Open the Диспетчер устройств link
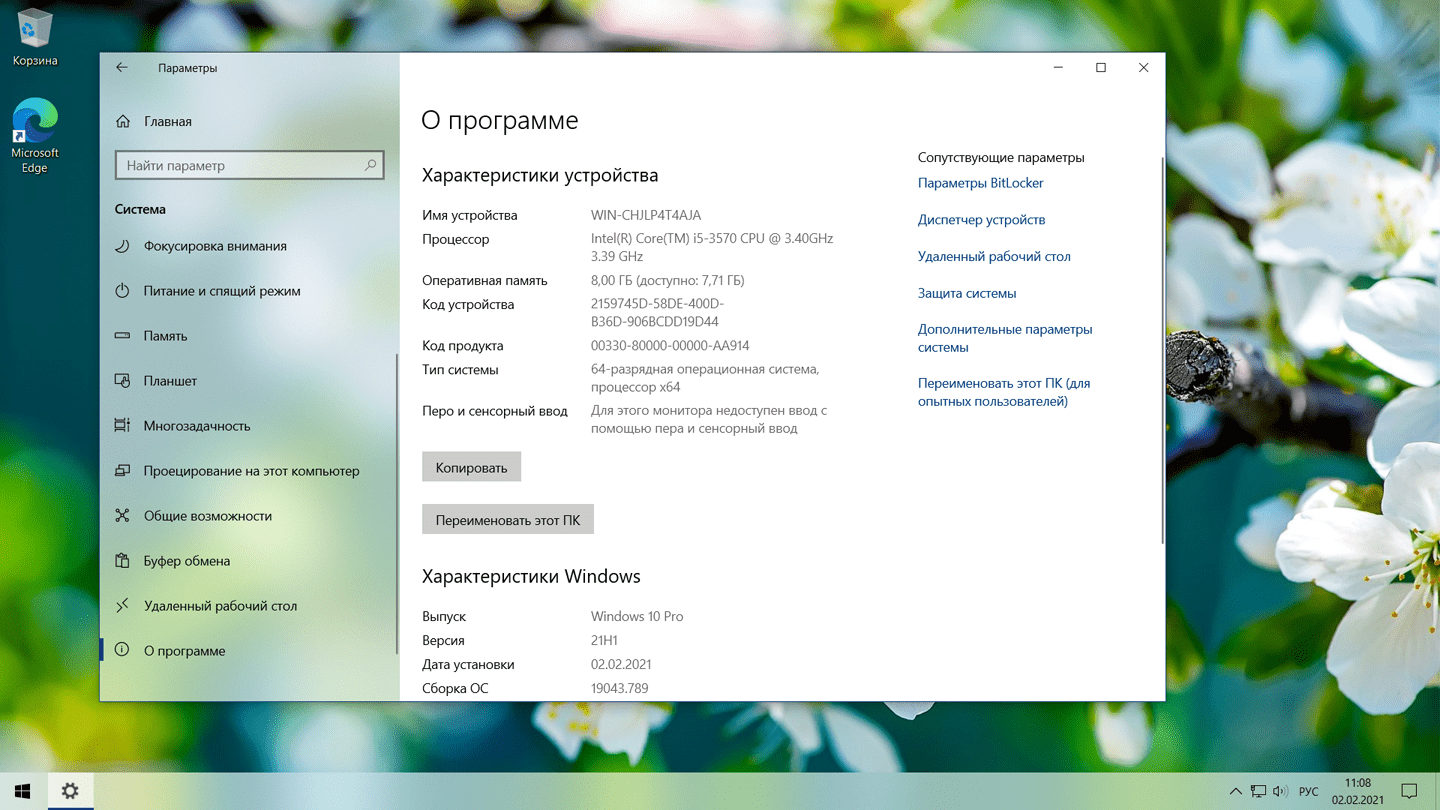The width and height of the screenshot is (1440, 810). coord(981,220)
